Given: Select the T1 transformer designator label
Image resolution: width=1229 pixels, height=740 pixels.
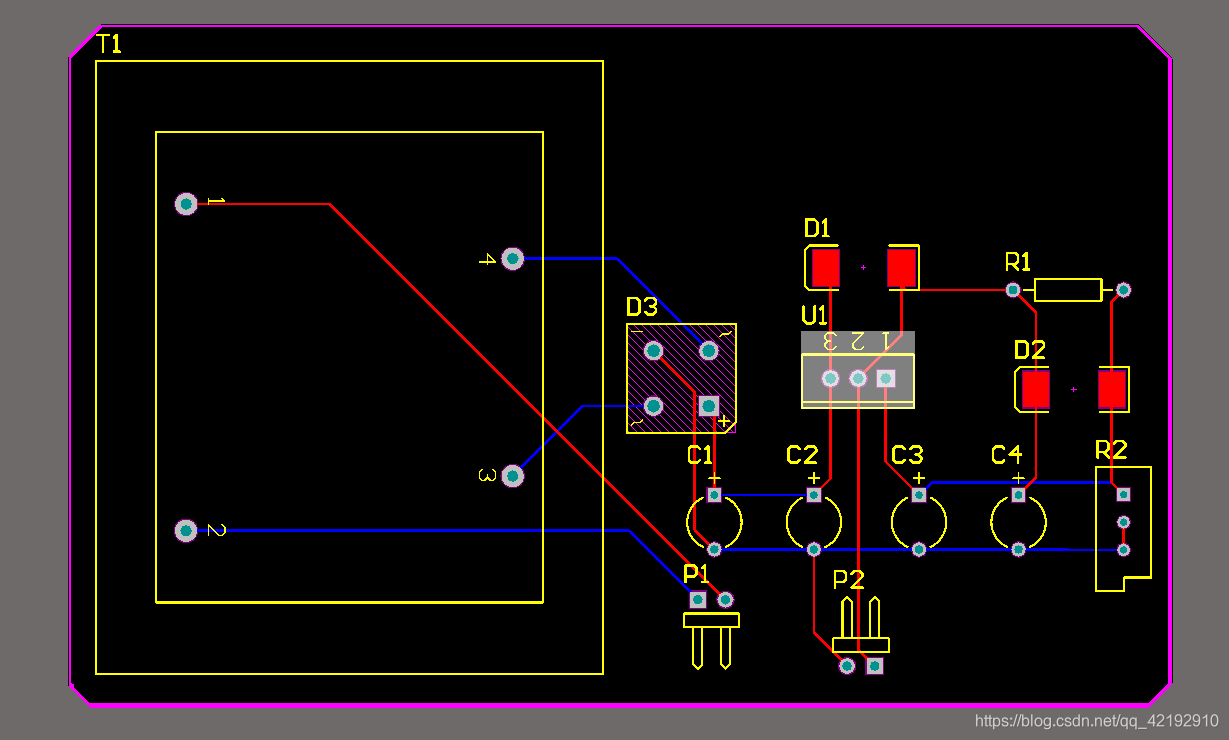Looking at the screenshot, I should [109, 44].
